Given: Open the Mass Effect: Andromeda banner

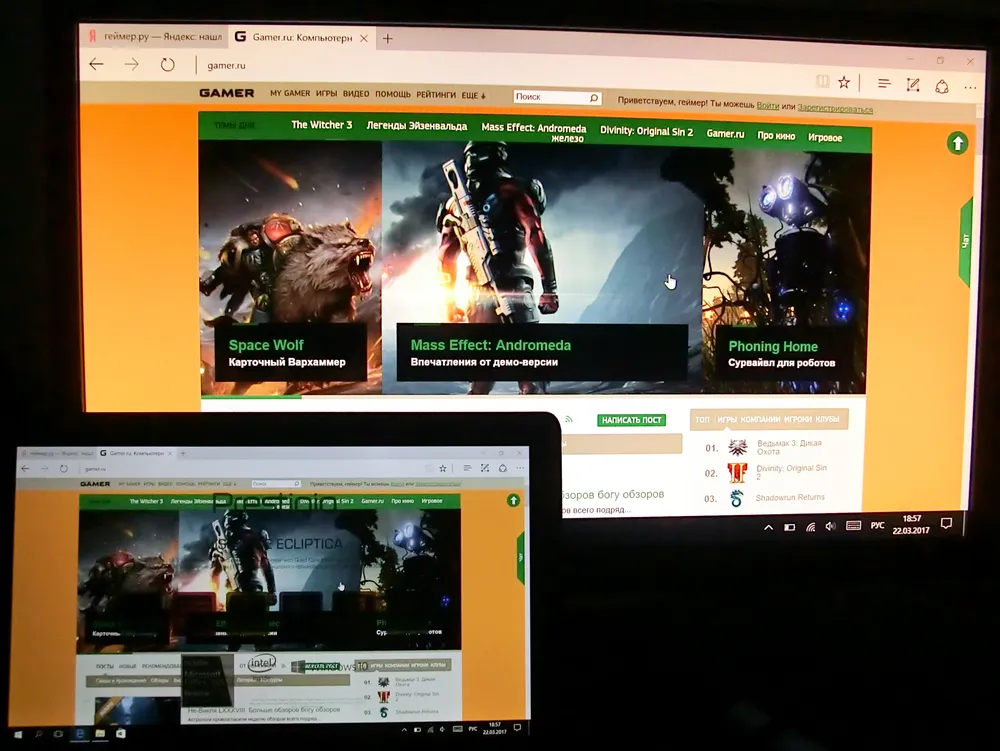Looking at the screenshot, I should coord(541,353).
